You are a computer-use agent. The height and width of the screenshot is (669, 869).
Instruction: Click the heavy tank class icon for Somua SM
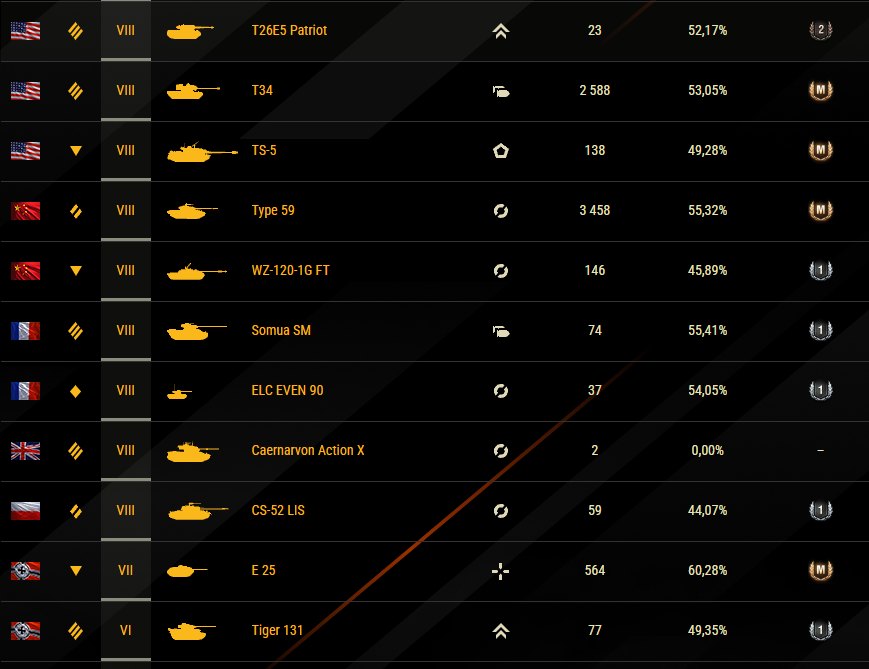click(75, 331)
